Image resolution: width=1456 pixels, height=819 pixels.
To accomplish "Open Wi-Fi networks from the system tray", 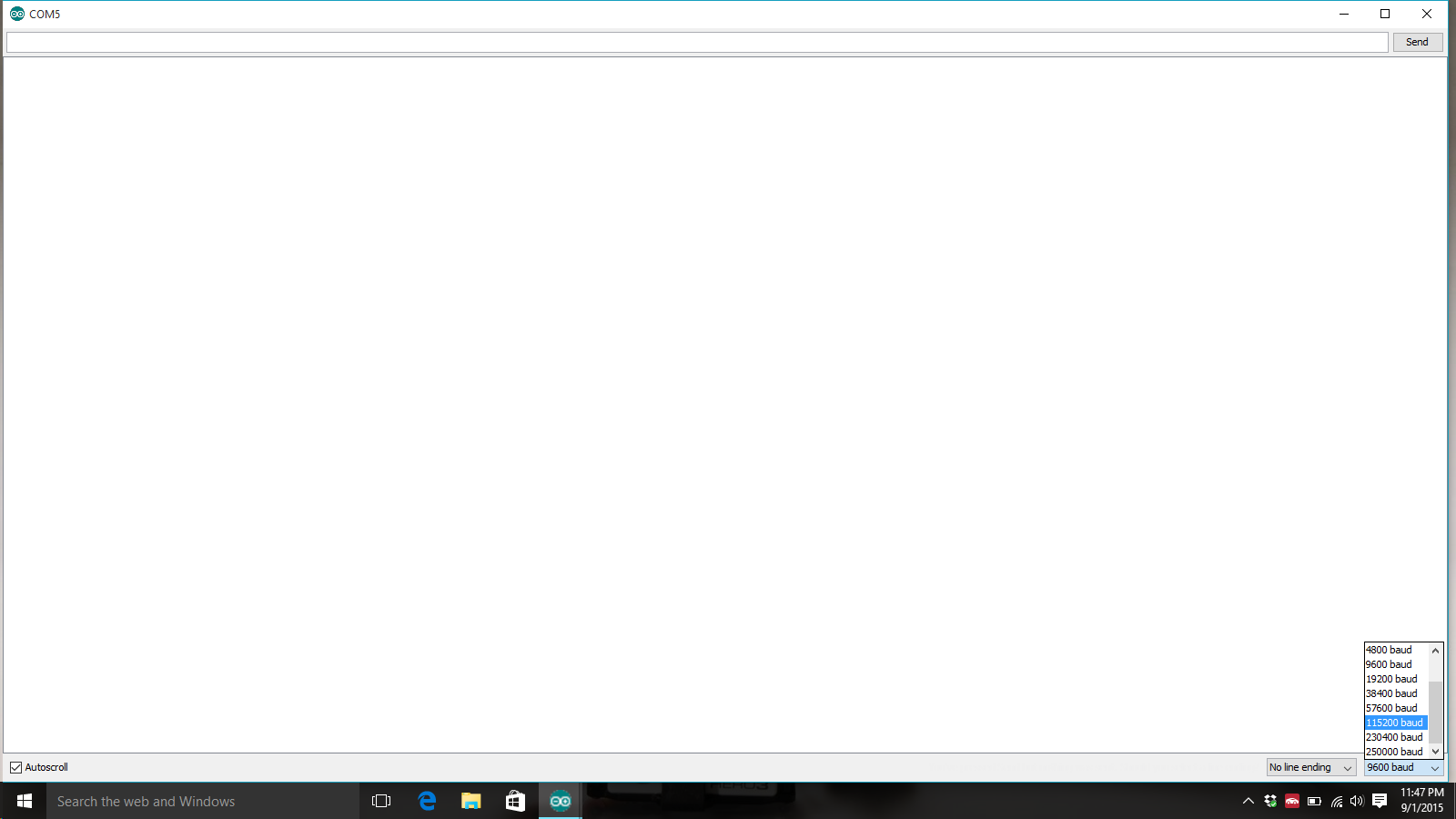I will point(1335,802).
